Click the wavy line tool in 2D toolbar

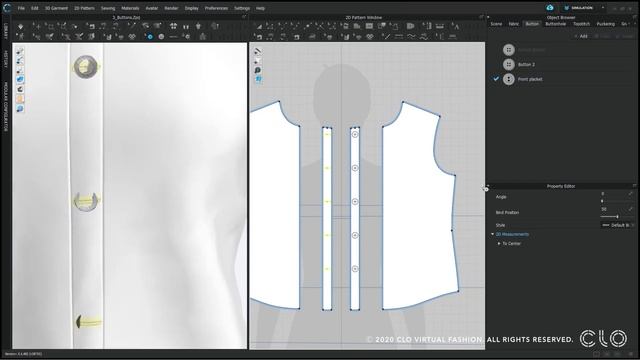point(411,37)
